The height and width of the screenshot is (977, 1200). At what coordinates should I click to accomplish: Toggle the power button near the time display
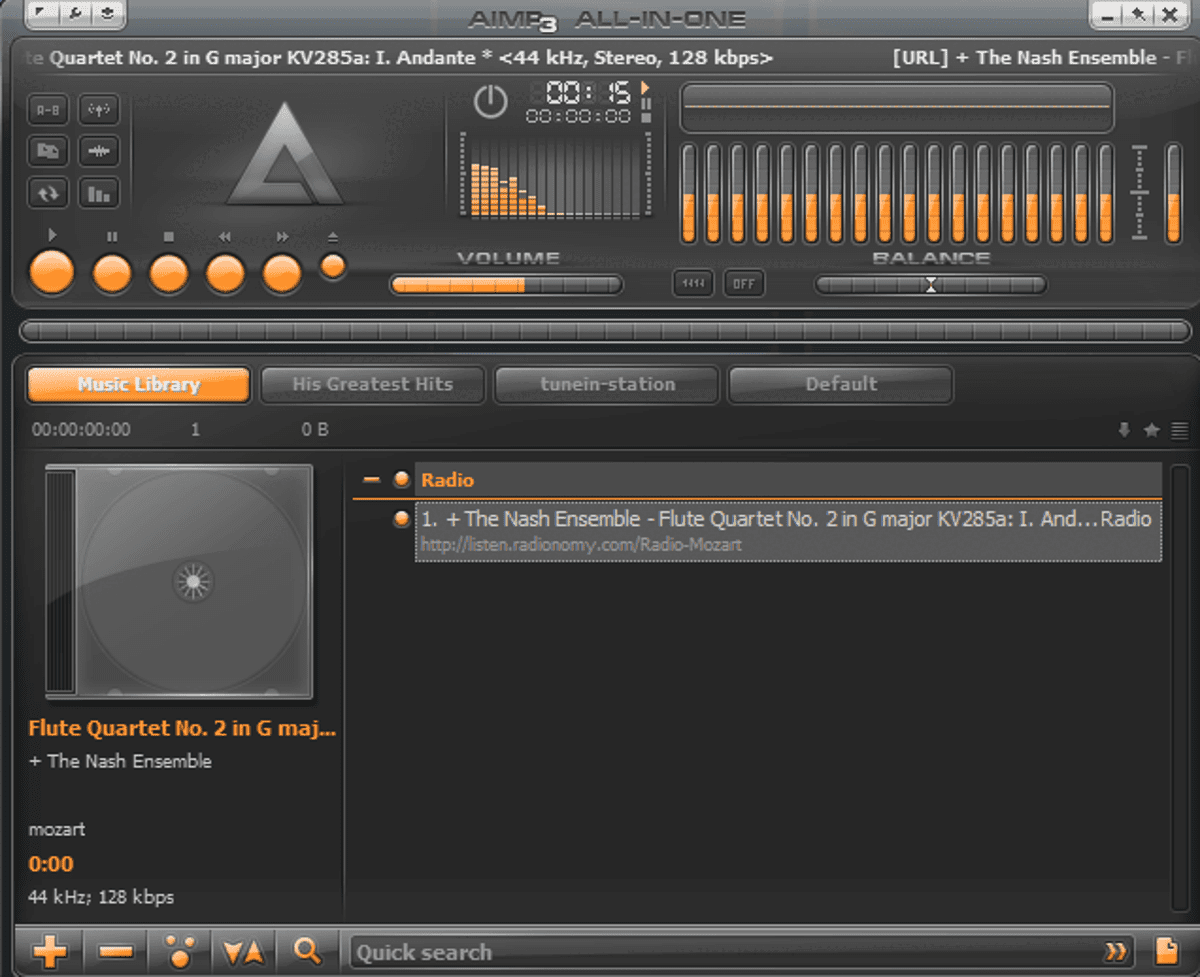[491, 103]
